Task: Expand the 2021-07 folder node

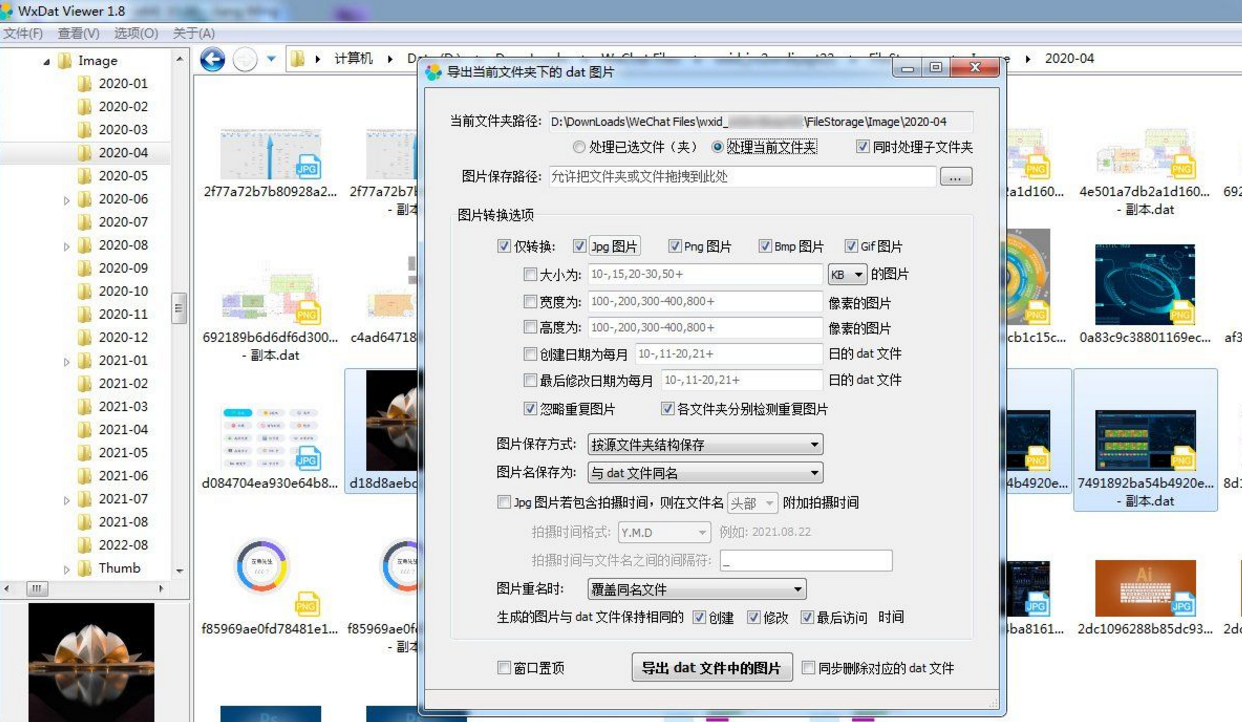Action: [x=67, y=499]
